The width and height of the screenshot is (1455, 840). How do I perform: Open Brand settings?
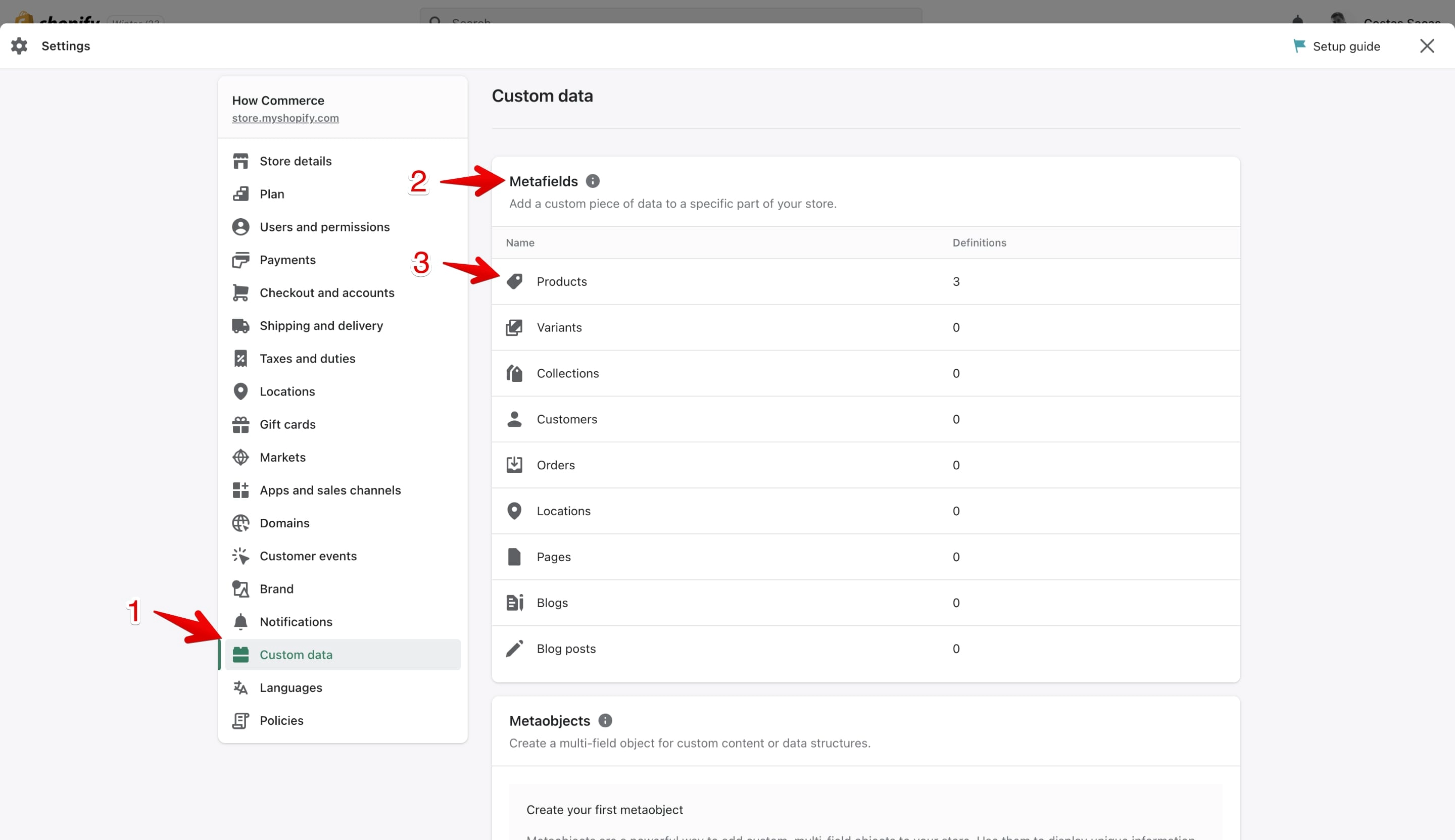point(343,589)
